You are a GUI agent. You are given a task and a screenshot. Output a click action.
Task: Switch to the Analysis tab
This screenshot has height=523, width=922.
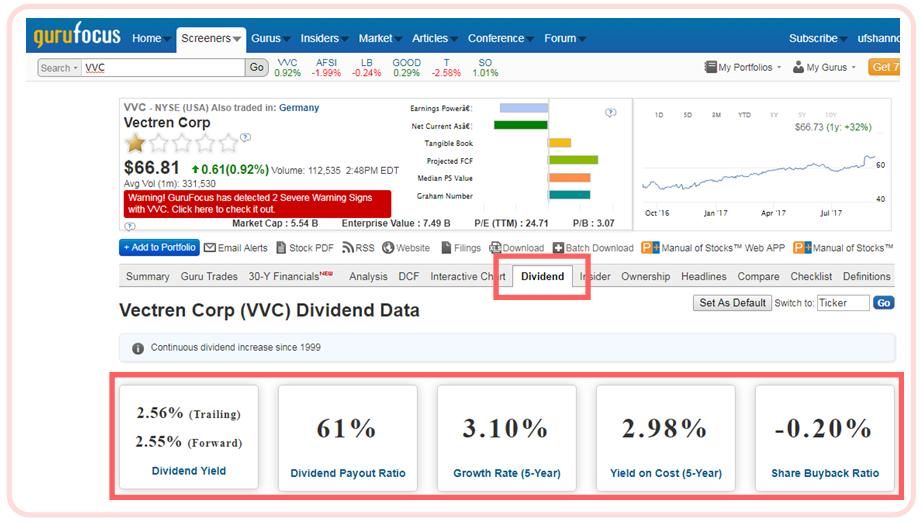(x=368, y=276)
